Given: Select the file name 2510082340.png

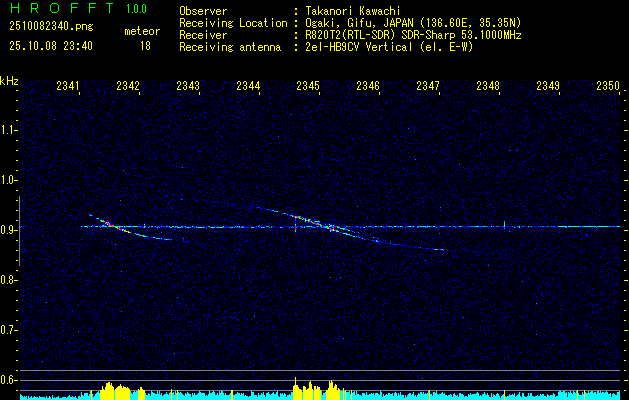Looking at the screenshot, I should point(51,26).
